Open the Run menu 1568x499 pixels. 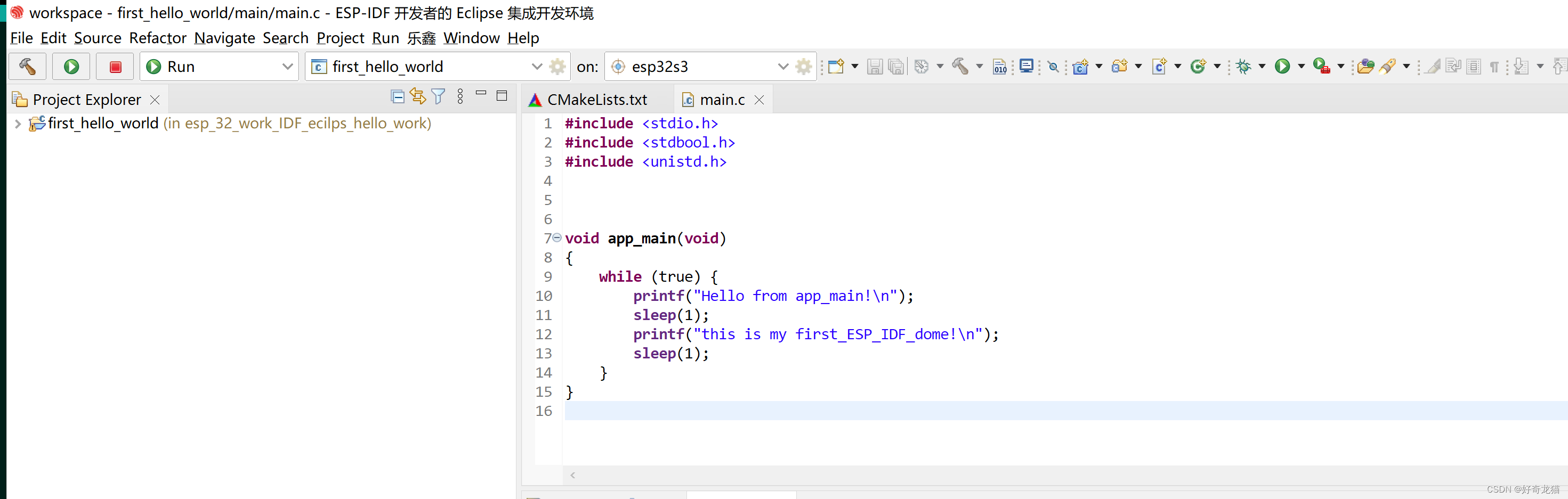pyautogui.click(x=385, y=38)
